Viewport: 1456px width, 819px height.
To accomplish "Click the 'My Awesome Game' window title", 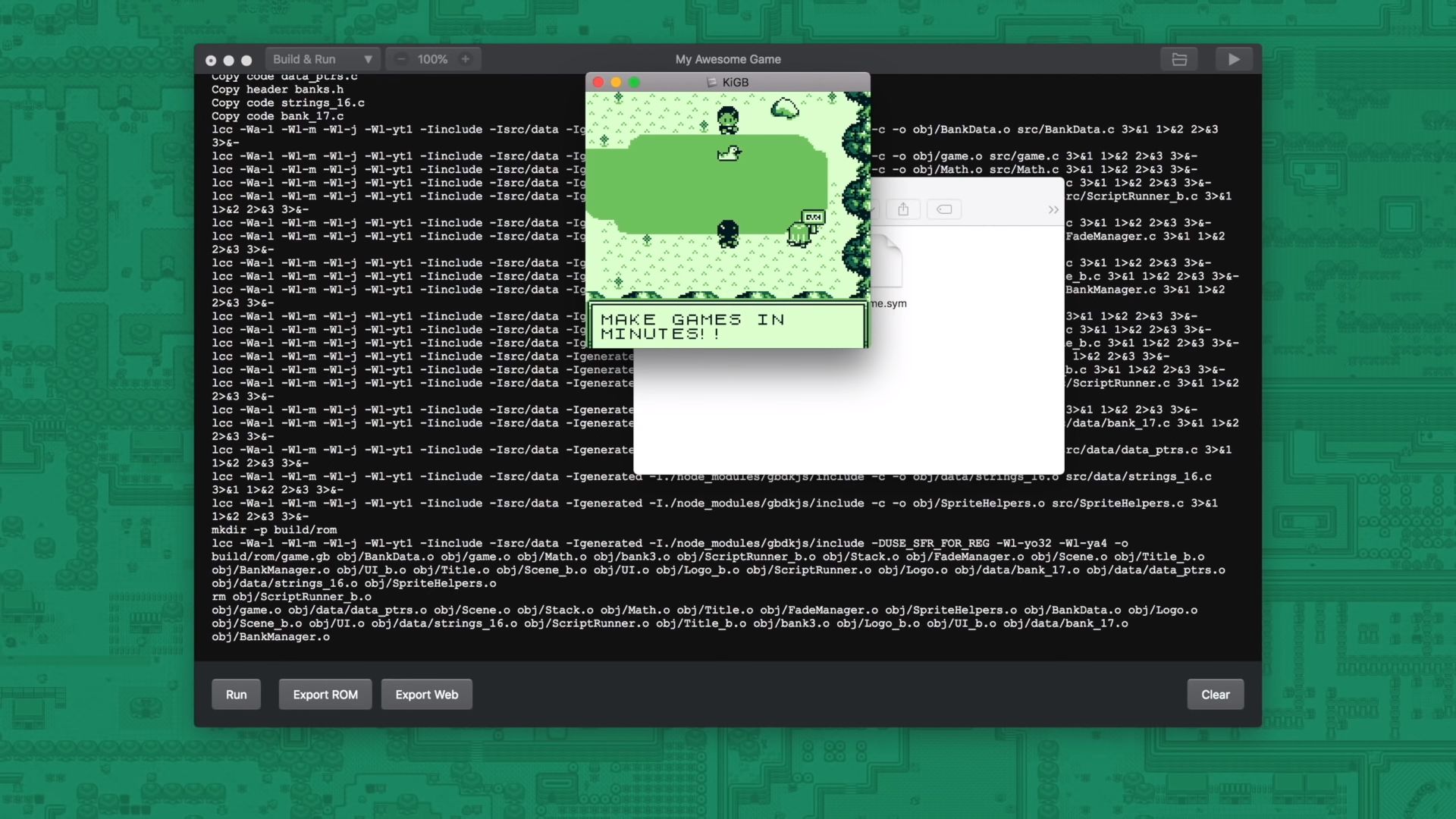I will (728, 59).
